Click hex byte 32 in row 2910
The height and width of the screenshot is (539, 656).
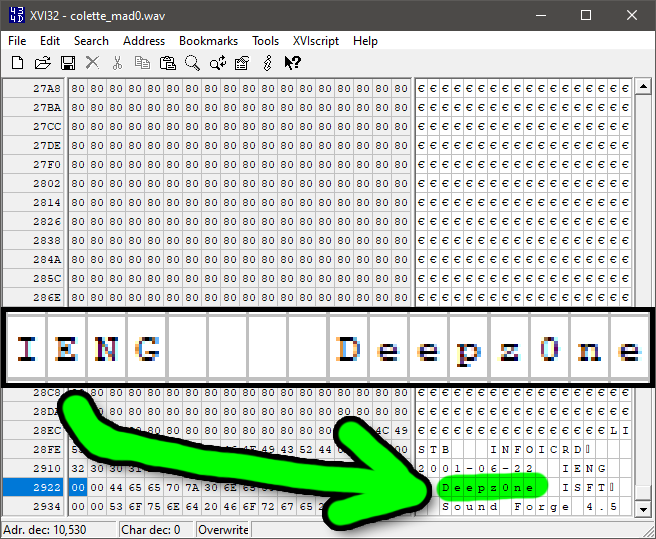(x=78, y=468)
